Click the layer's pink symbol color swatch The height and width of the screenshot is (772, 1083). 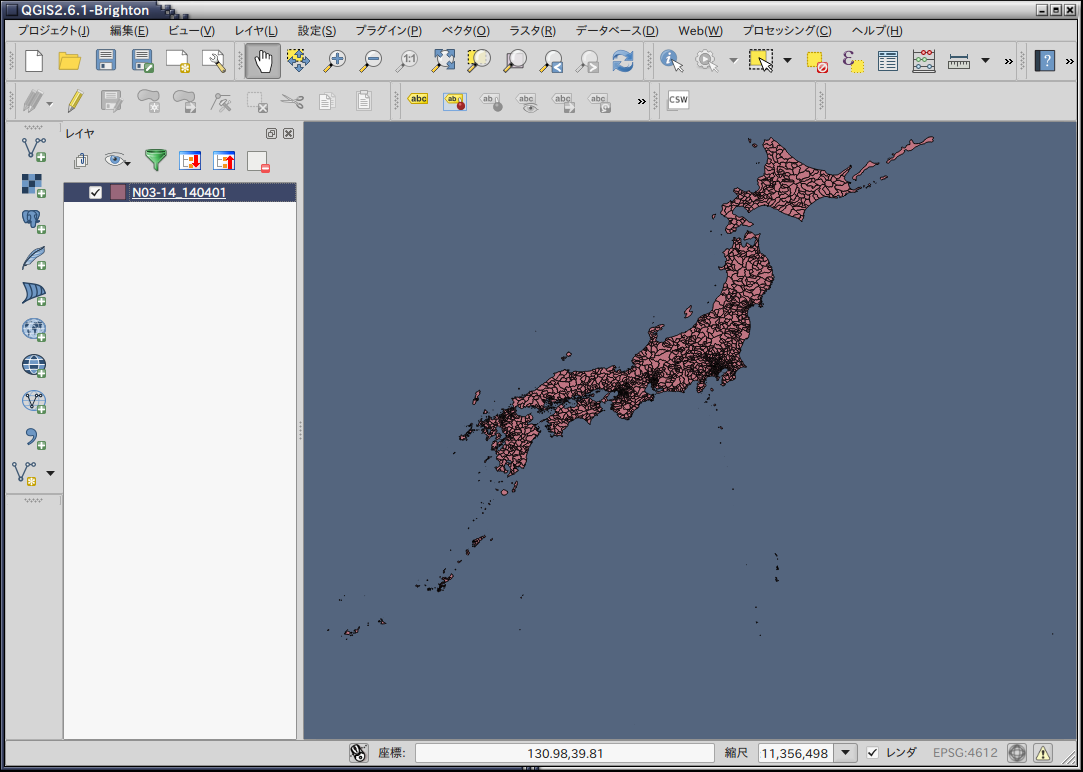pyautogui.click(x=118, y=192)
